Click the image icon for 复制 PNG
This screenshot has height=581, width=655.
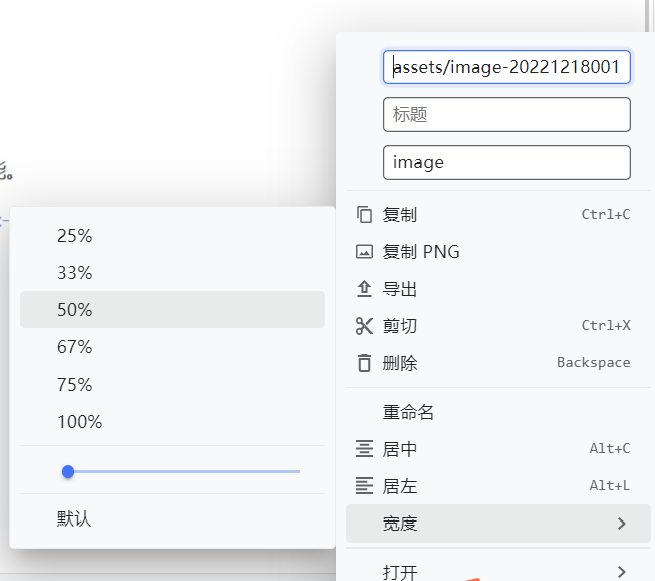[x=364, y=252]
